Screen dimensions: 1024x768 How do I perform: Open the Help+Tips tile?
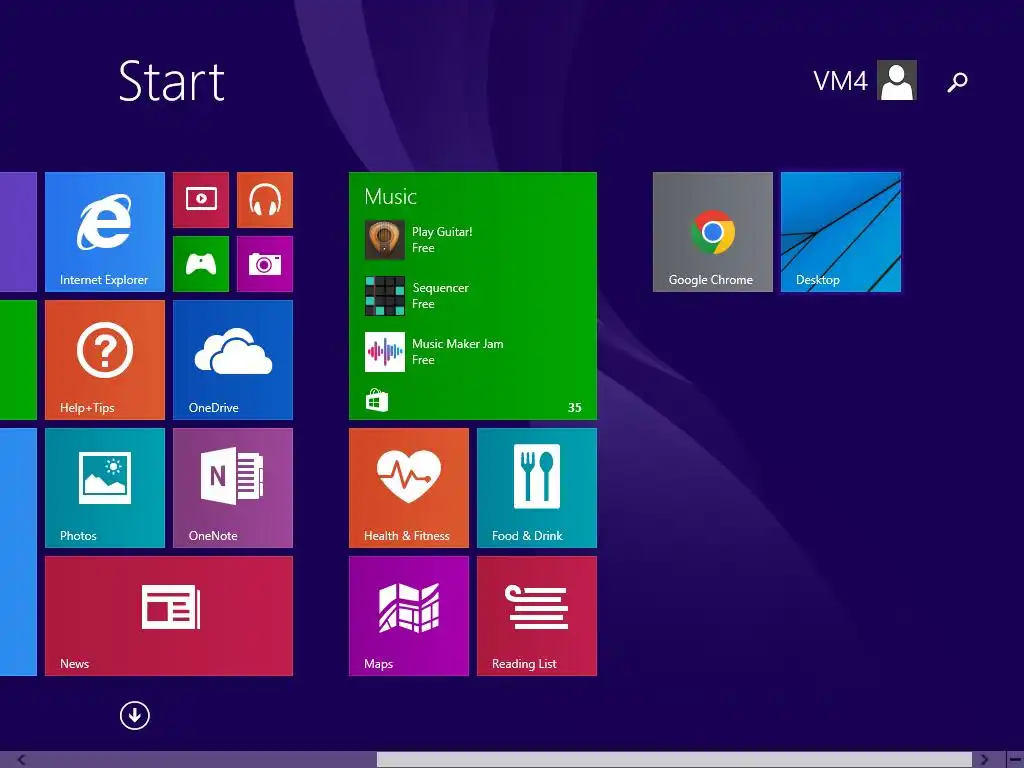click(104, 360)
